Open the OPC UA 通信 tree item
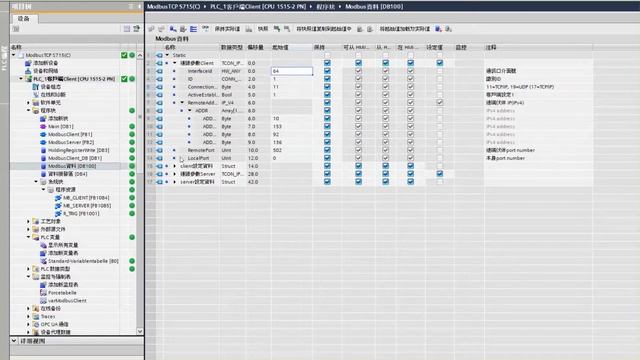This screenshot has height=360, width=640. tap(54, 324)
